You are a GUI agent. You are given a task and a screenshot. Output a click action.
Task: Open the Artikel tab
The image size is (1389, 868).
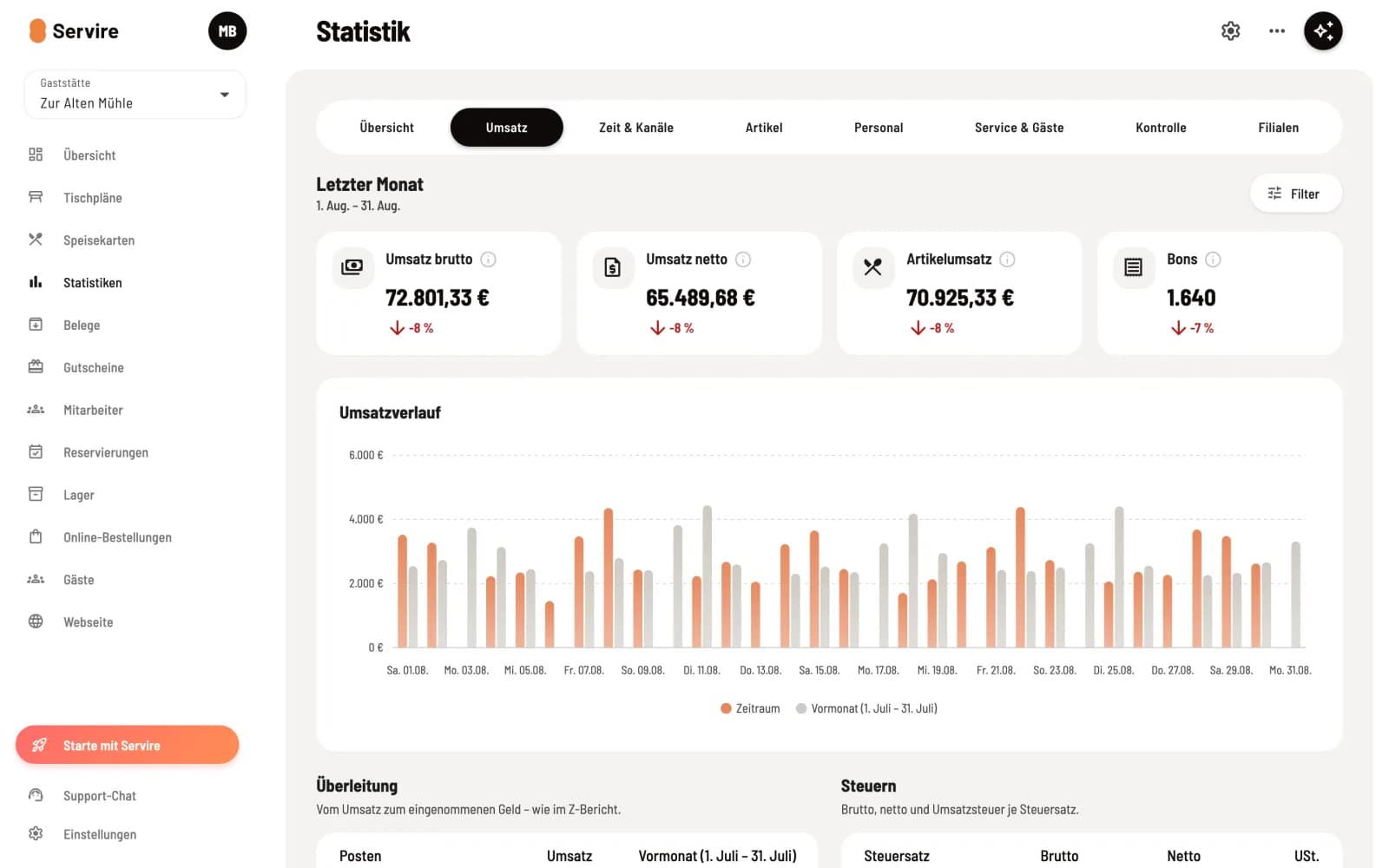[764, 128]
